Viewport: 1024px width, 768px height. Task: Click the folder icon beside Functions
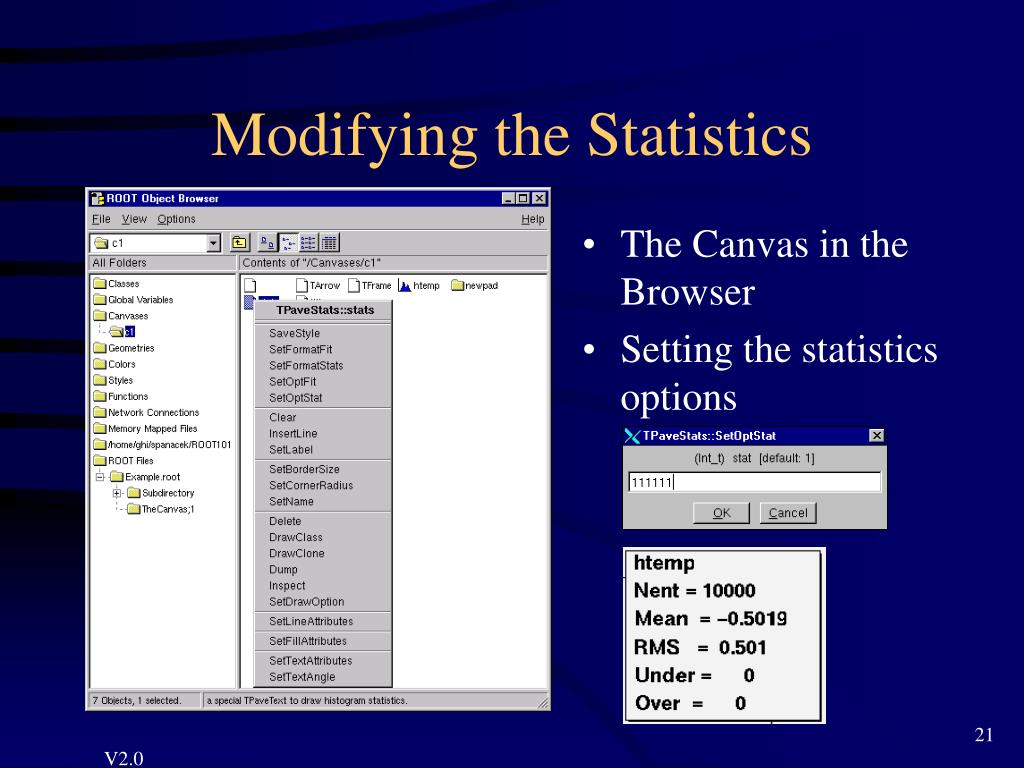pos(99,396)
